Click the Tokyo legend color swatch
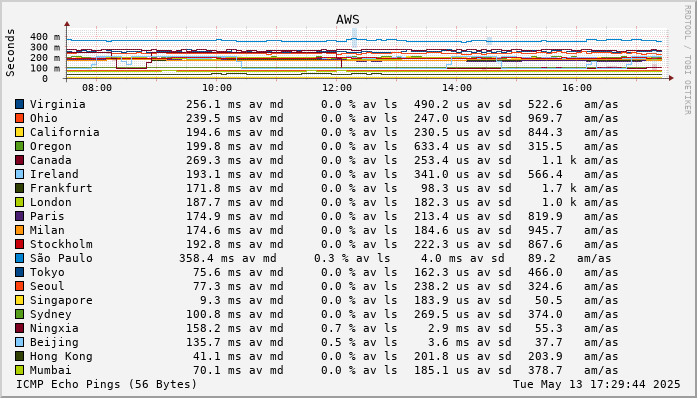697x398 pixels. coord(20,272)
